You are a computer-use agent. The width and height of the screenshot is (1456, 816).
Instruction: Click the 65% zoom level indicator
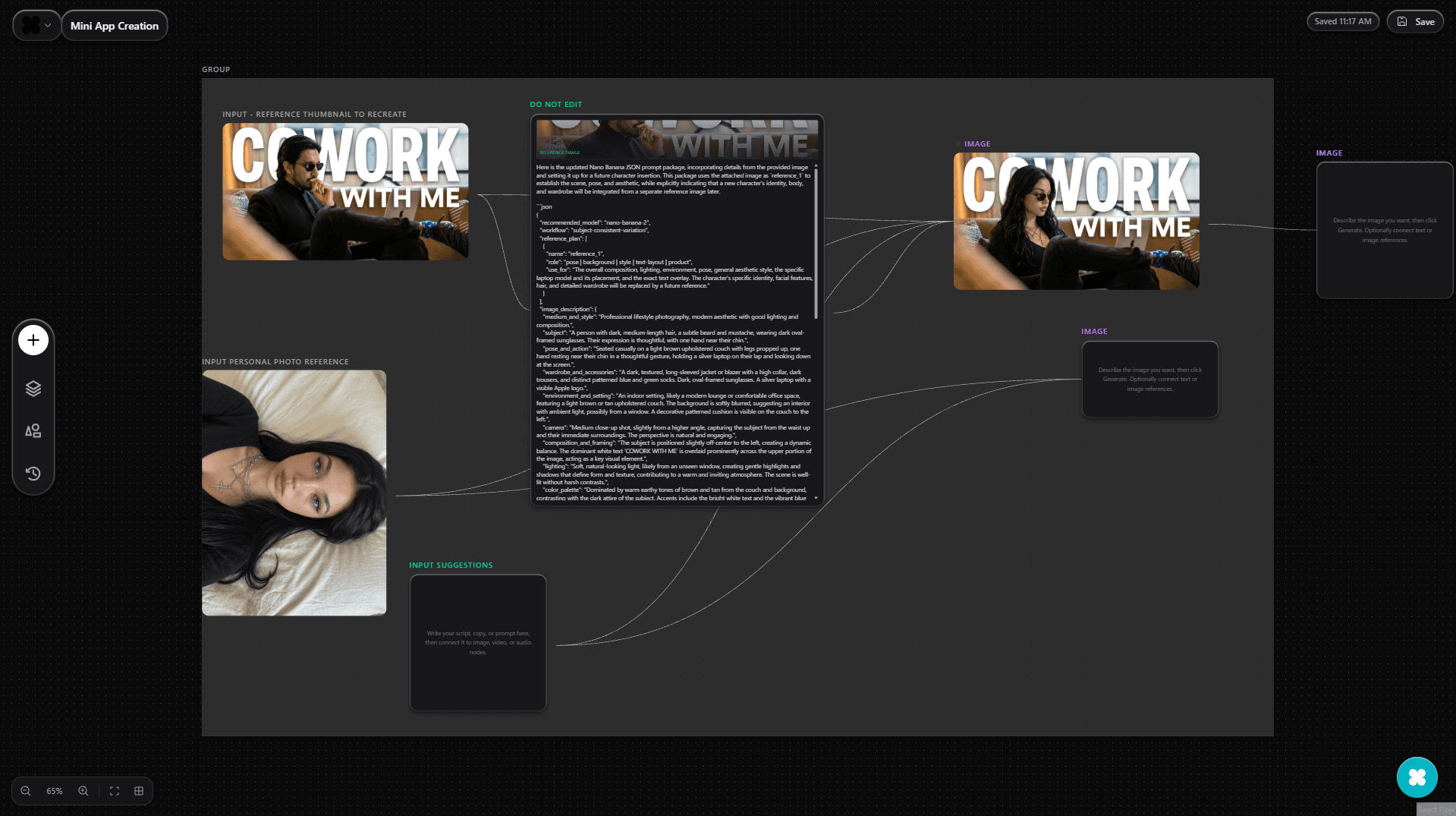click(52, 791)
